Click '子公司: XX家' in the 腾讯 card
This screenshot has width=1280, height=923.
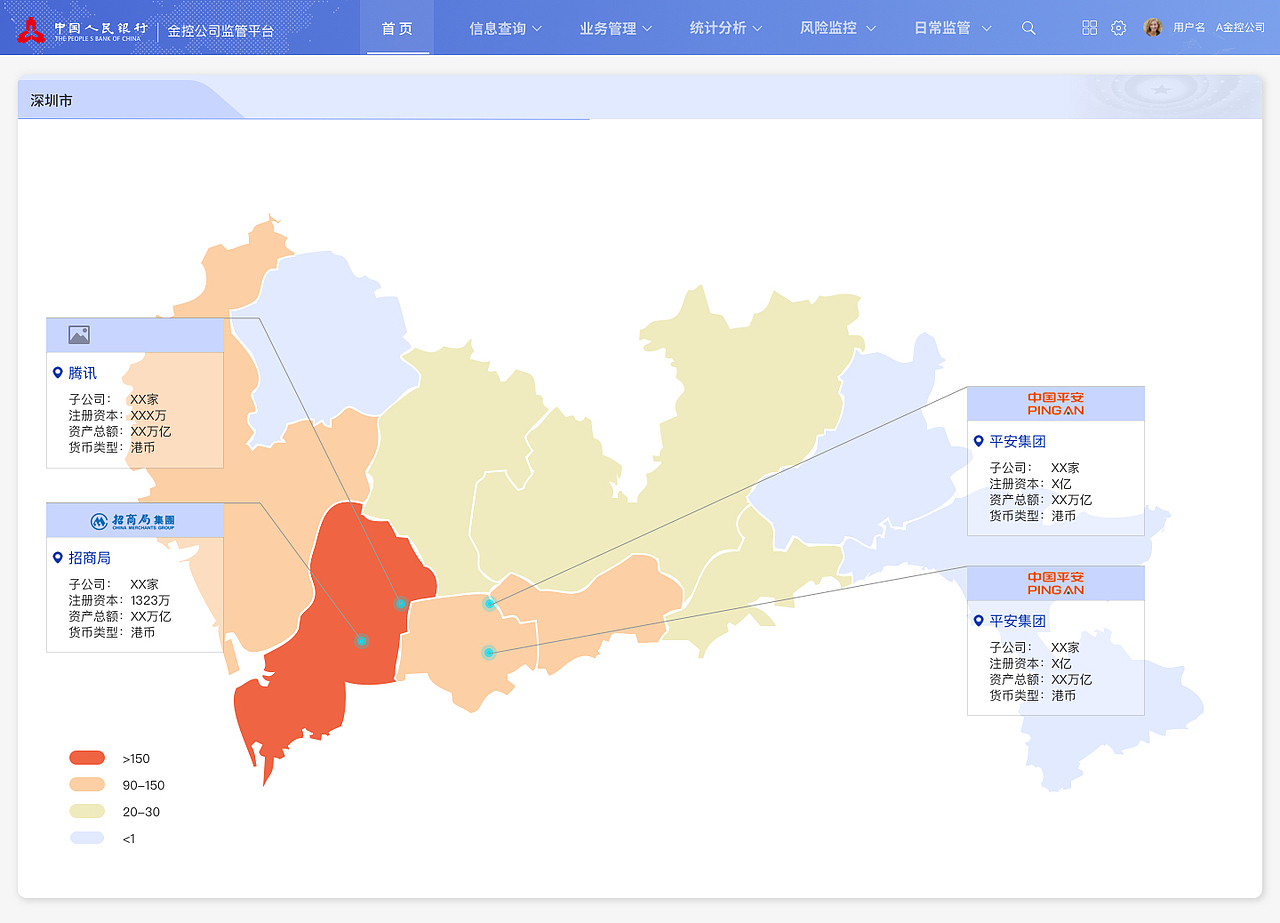pos(114,399)
